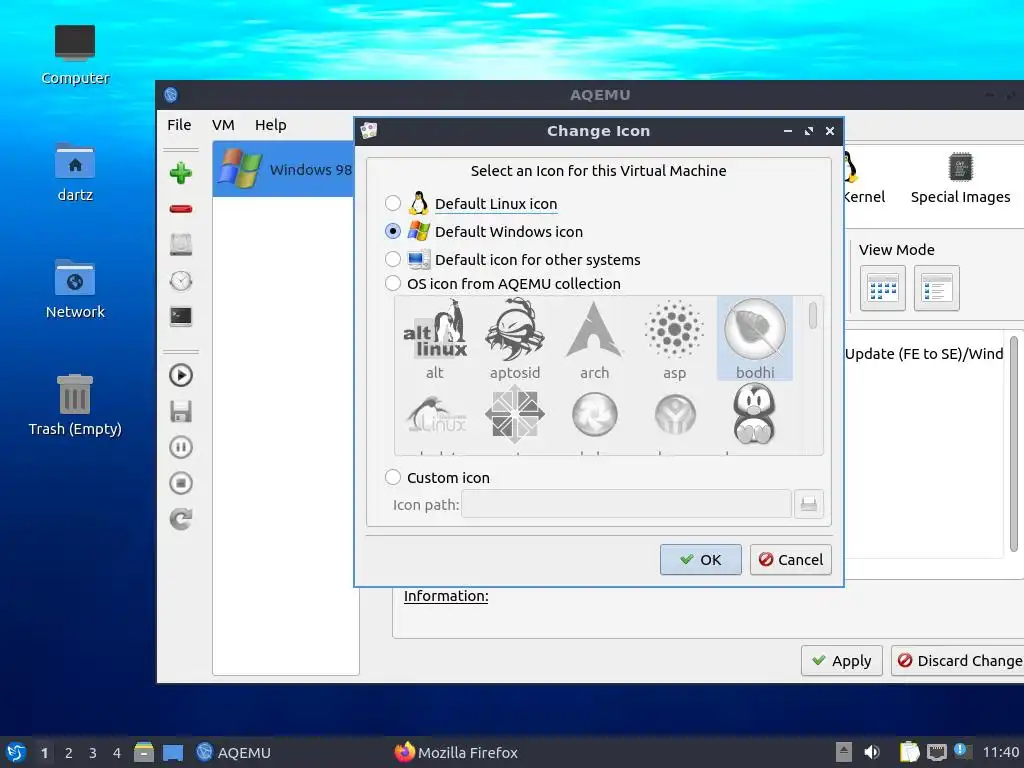This screenshot has width=1024, height=768.
Task: Select the penguin icon below bodhi
Action: (x=755, y=414)
